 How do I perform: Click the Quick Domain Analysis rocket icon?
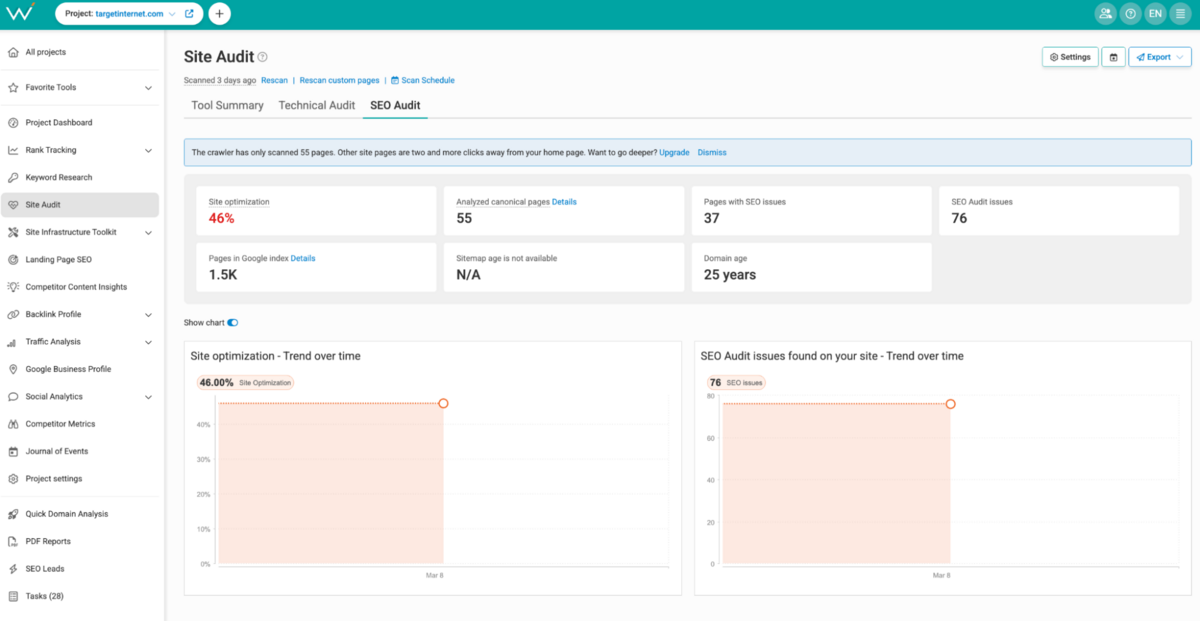pos(14,514)
